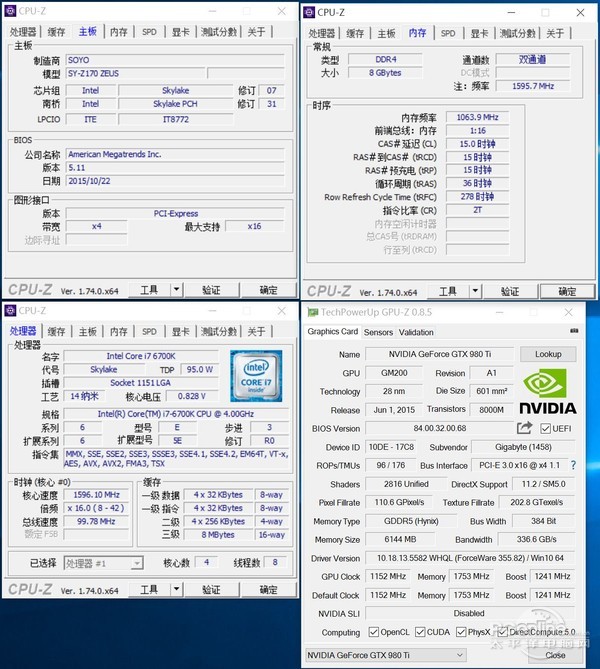The image size is (600, 669).
Task: Switch to 缓存 tab in mainboard window
Action: pyautogui.click(x=56, y=32)
